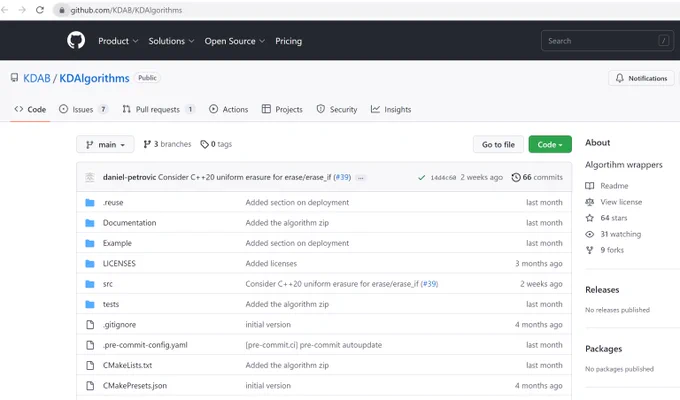This screenshot has height=400, width=680.
Task: Switch to the Insights tab
Action: 391,109
